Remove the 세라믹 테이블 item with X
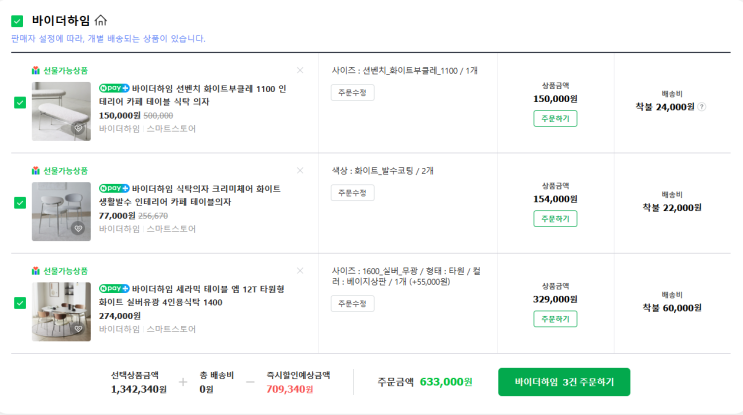 [300, 271]
